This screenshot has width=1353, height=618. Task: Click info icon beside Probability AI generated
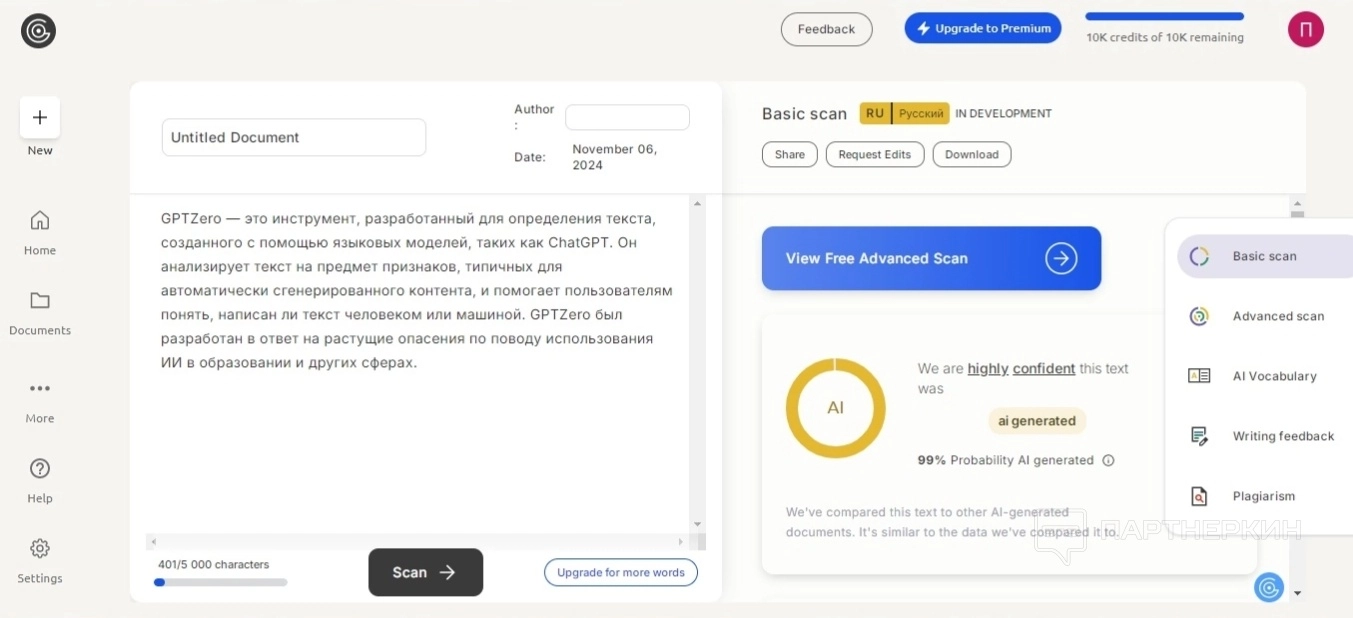pyautogui.click(x=1108, y=461)
